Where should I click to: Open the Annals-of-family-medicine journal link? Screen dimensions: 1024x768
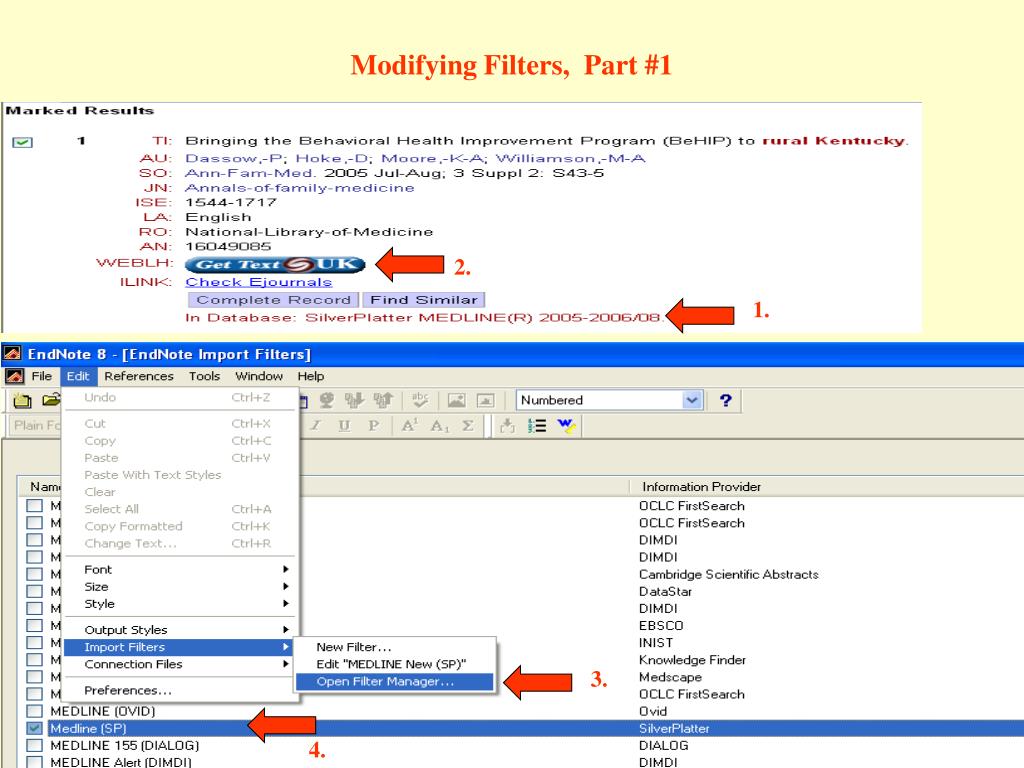[300, 188]
